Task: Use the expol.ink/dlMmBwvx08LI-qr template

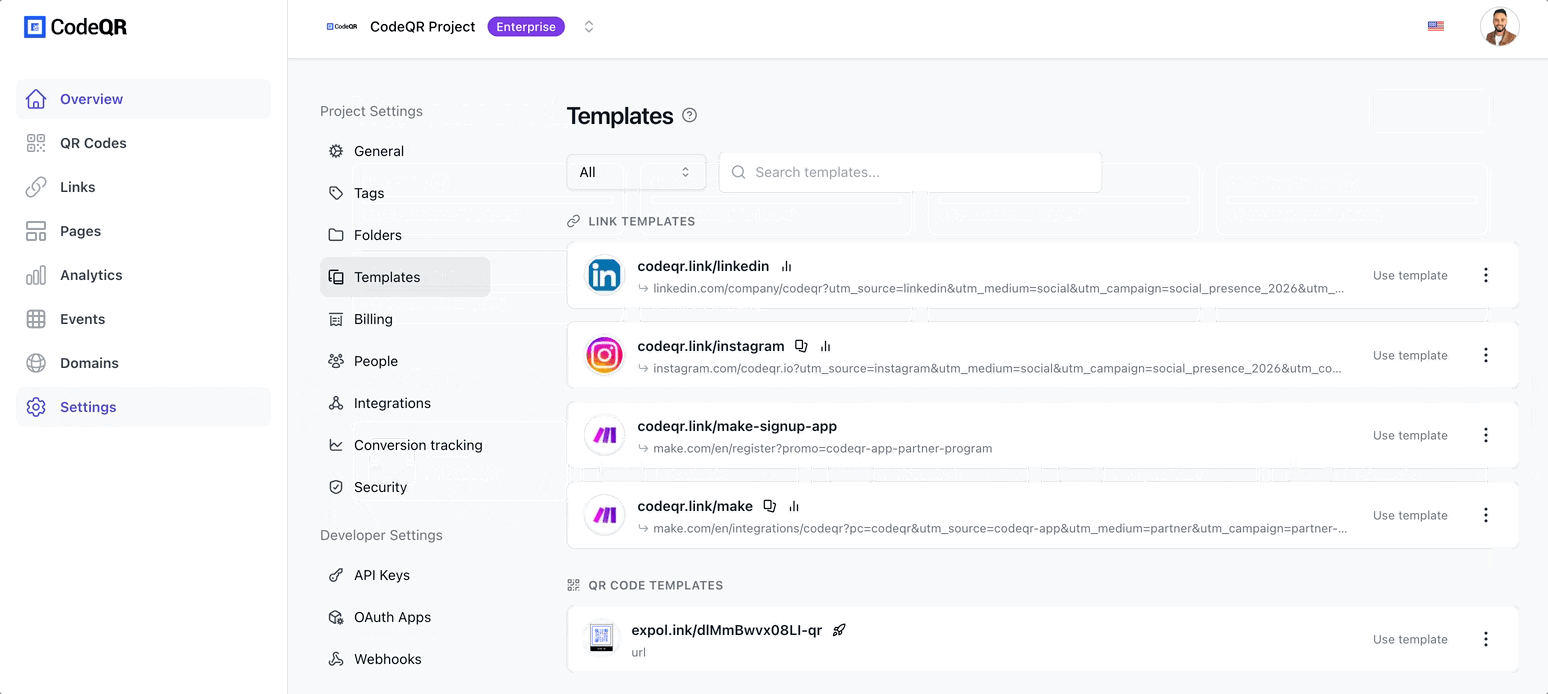Action: (1410, 639)
